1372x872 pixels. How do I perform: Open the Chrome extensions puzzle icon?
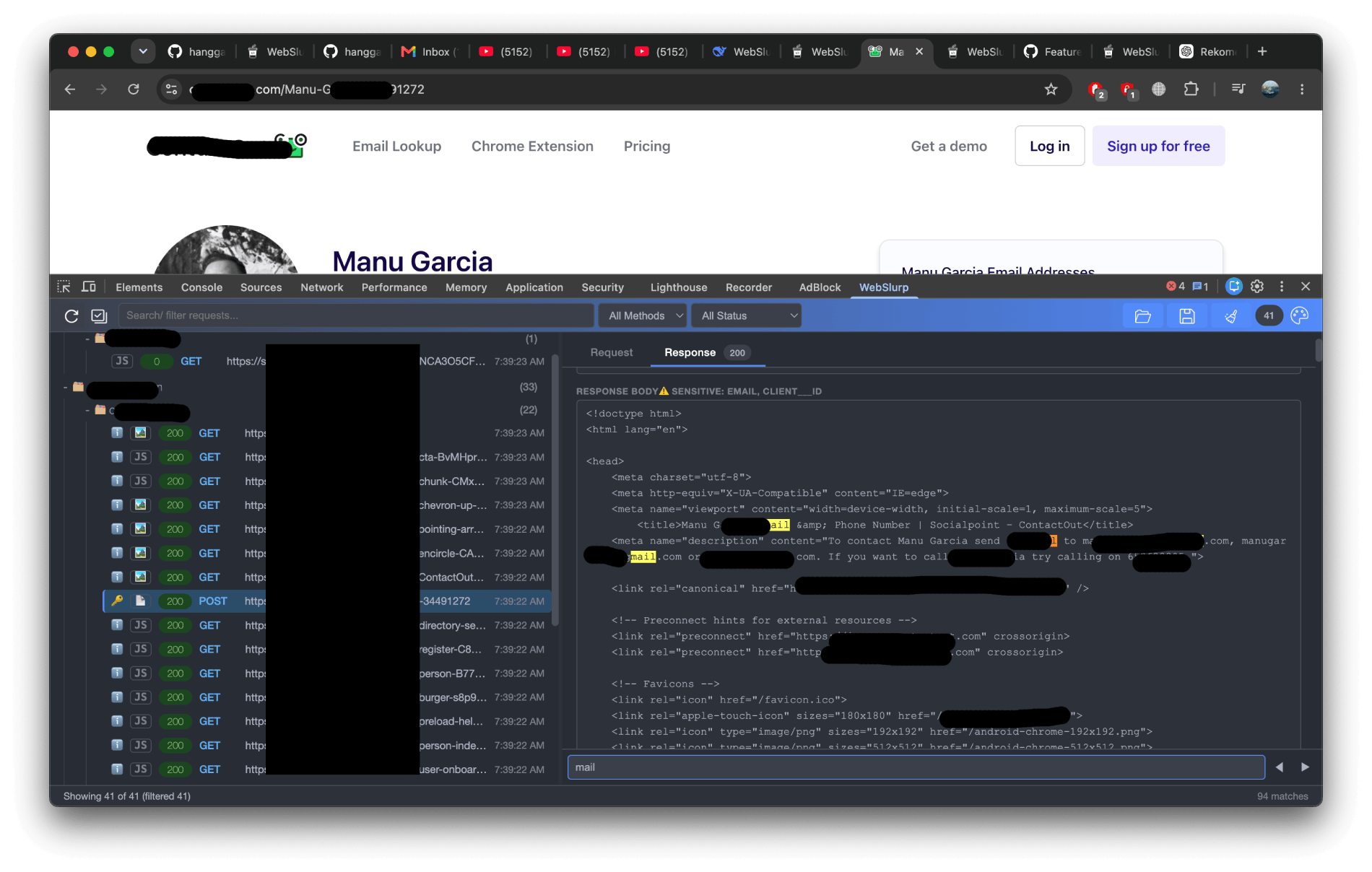click(x=1191, y=90)
